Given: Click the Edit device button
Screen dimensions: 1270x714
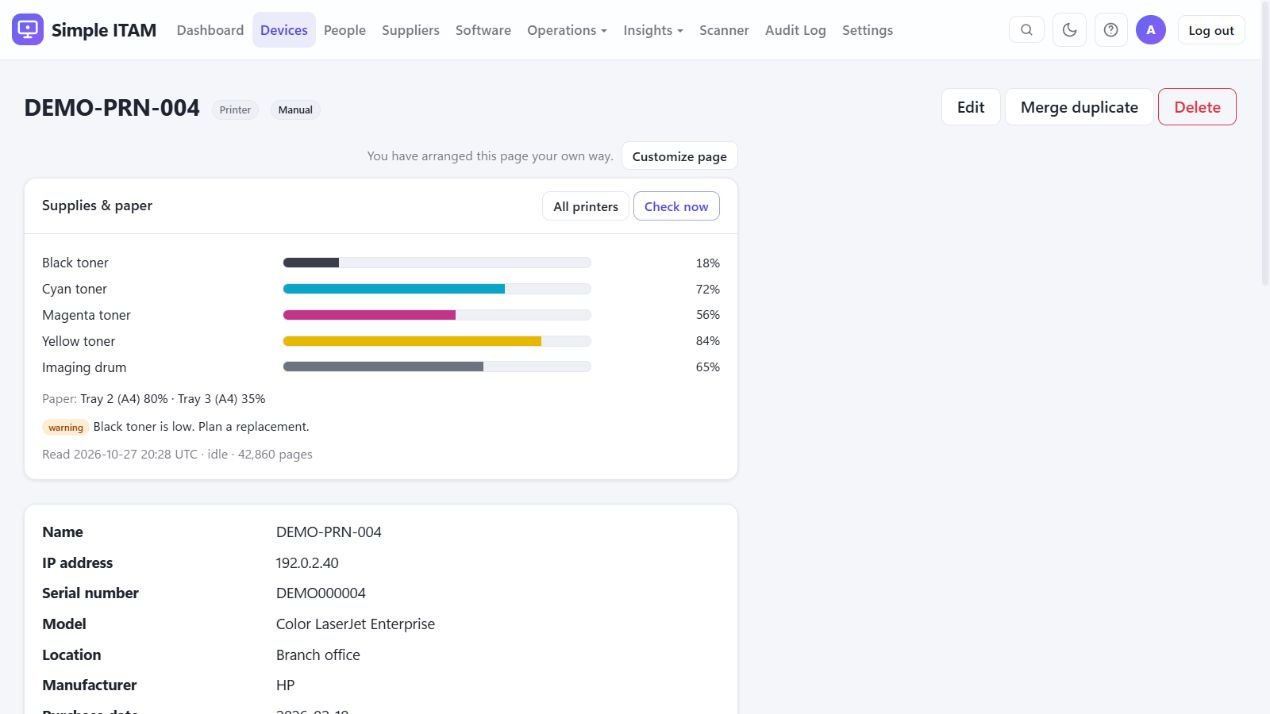Looking at the screenshot, I should (971, 107).
